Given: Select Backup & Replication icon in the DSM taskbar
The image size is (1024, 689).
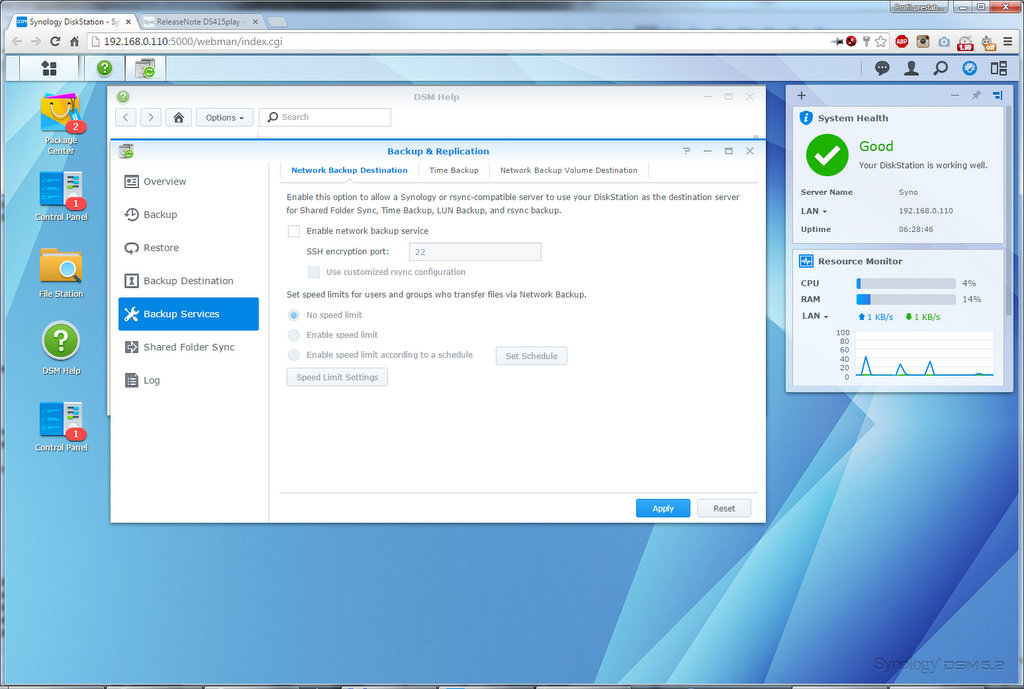Looking at the screenshot, I should click(x=145, y=68).
